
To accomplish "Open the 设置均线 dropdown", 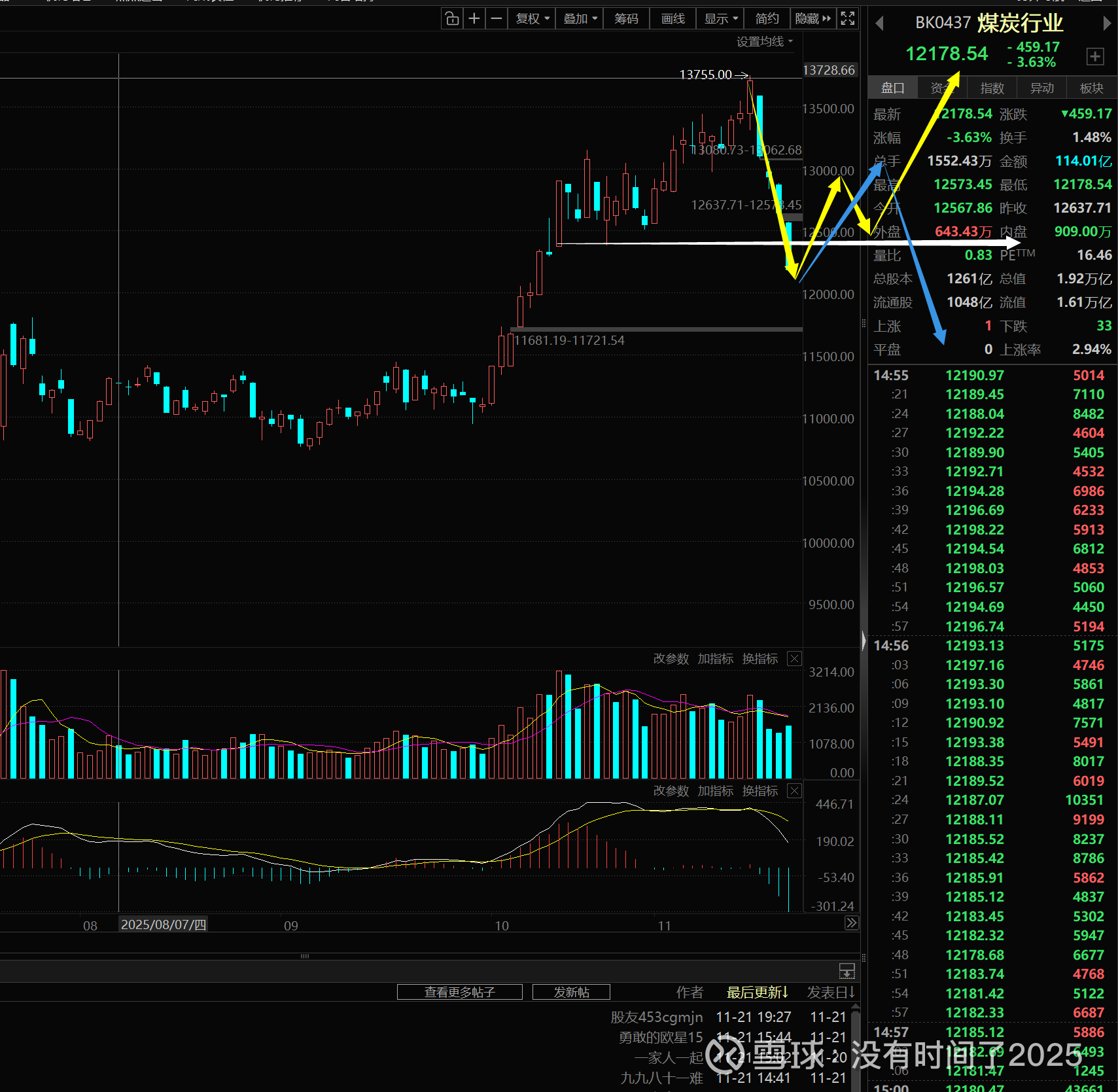I will pos(765,42).
